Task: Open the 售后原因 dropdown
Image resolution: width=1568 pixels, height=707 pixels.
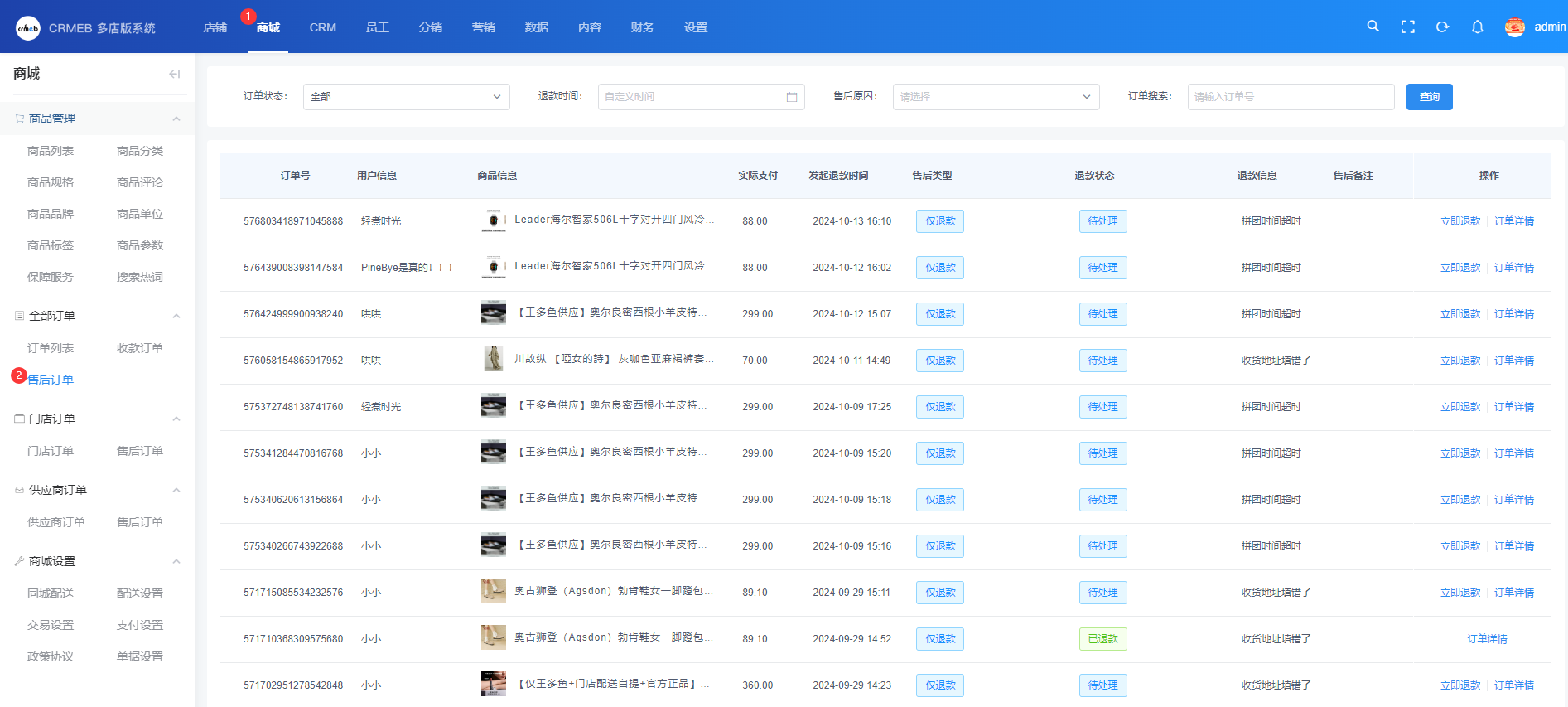Action: click(x=995, y=97)
